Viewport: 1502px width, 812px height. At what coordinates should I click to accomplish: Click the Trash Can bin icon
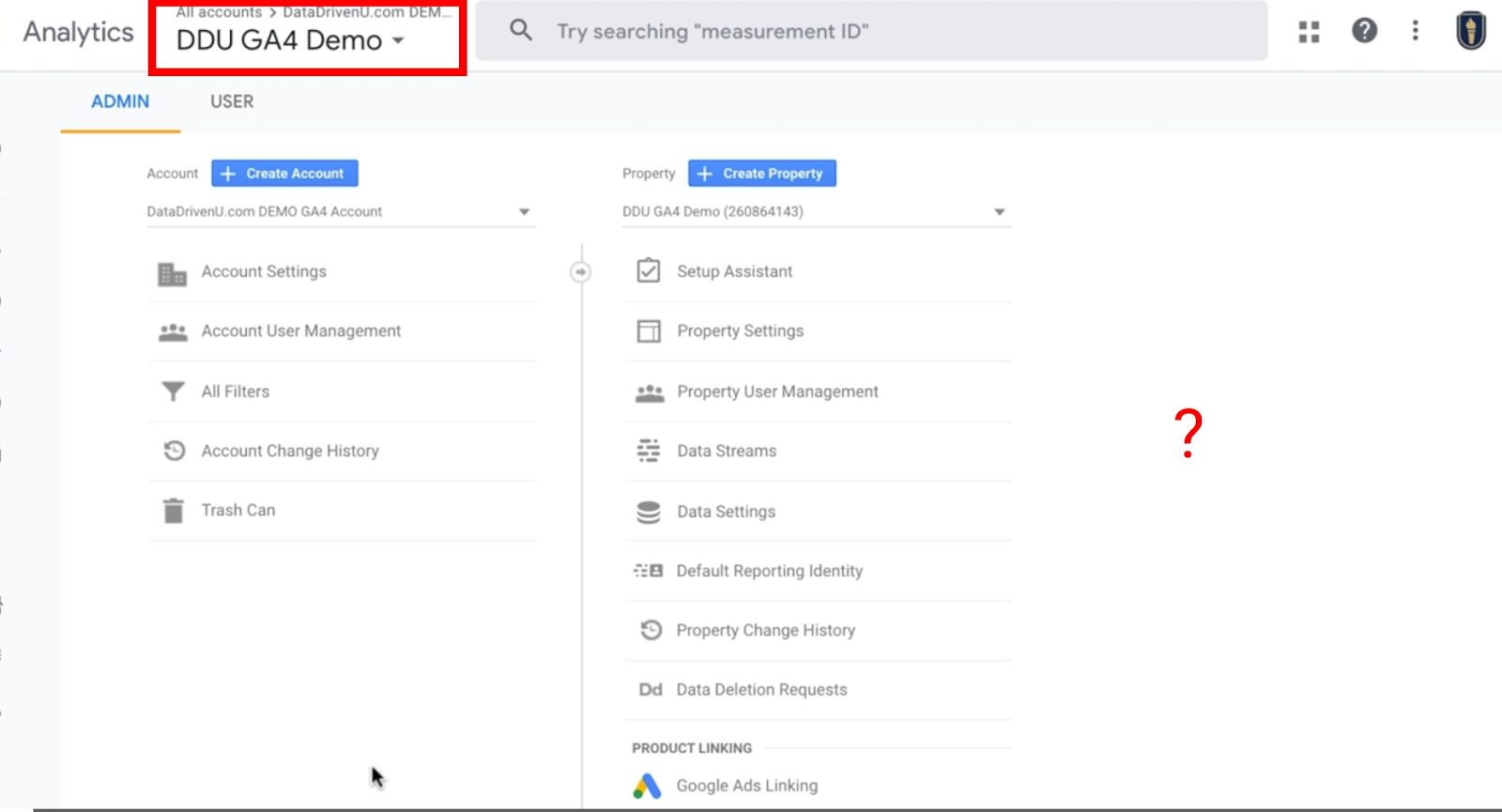click(174, 511)
